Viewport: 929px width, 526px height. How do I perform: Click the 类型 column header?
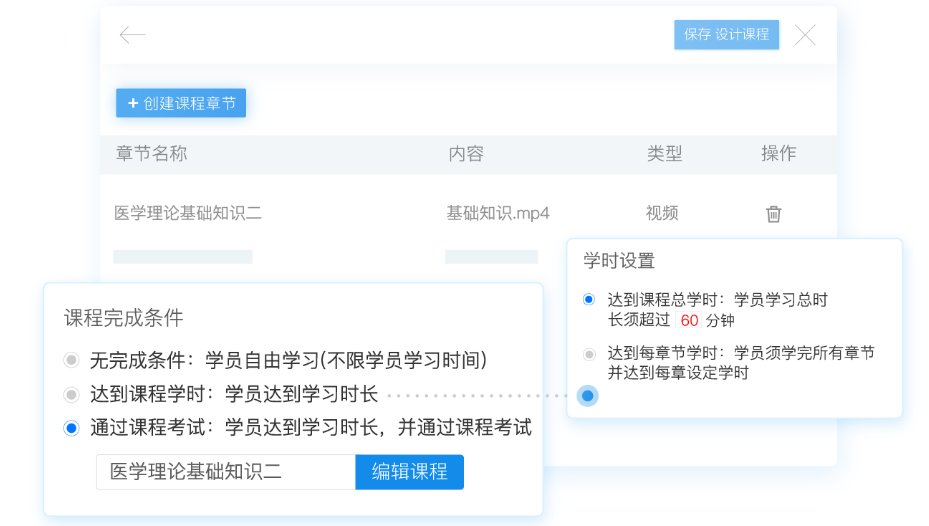click(x=664, y=154)
